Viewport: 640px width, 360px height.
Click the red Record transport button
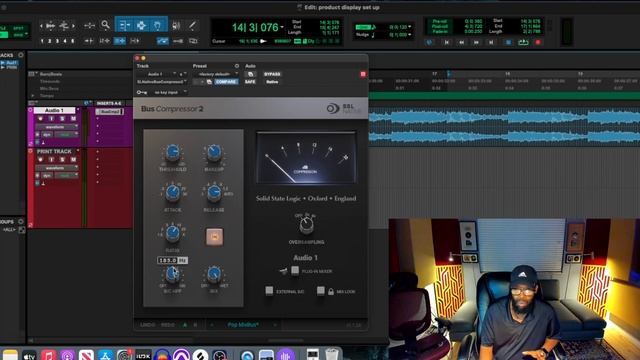pos(538,42)
